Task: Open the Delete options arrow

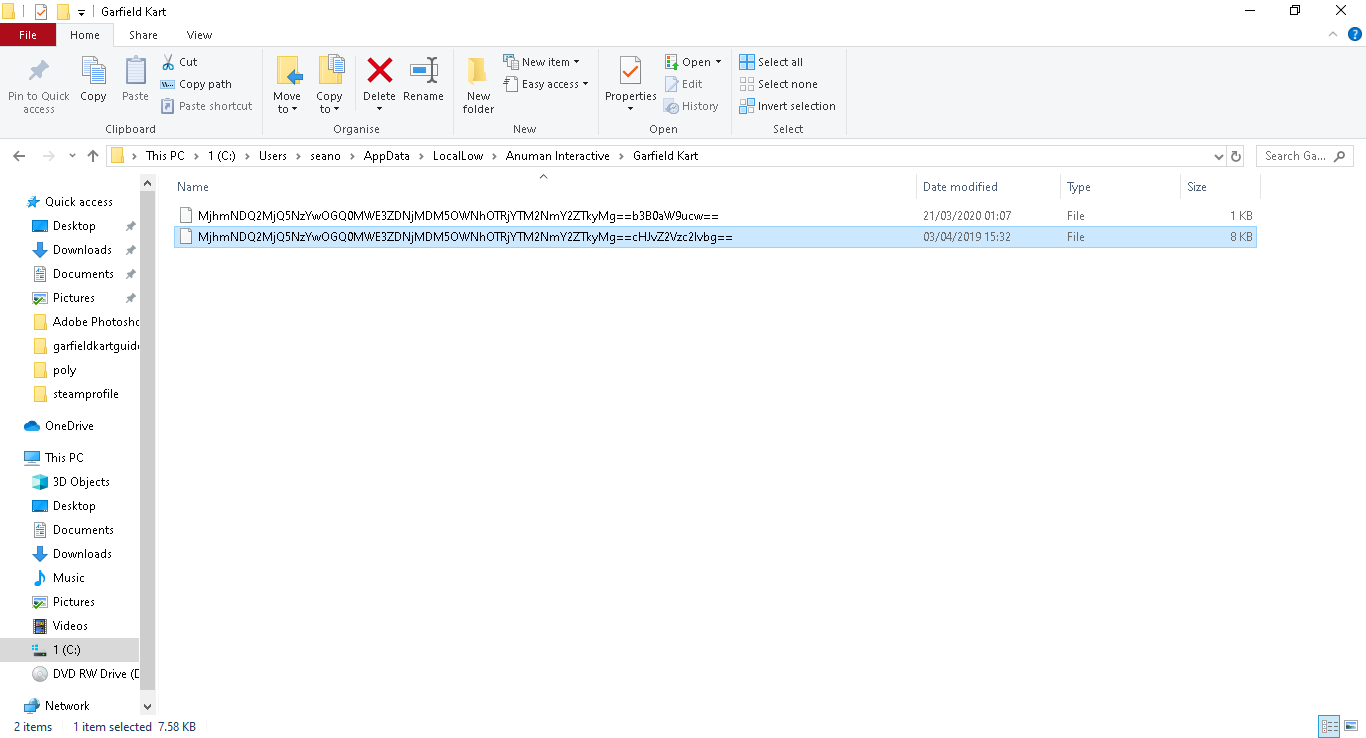Action: point(380,109)
